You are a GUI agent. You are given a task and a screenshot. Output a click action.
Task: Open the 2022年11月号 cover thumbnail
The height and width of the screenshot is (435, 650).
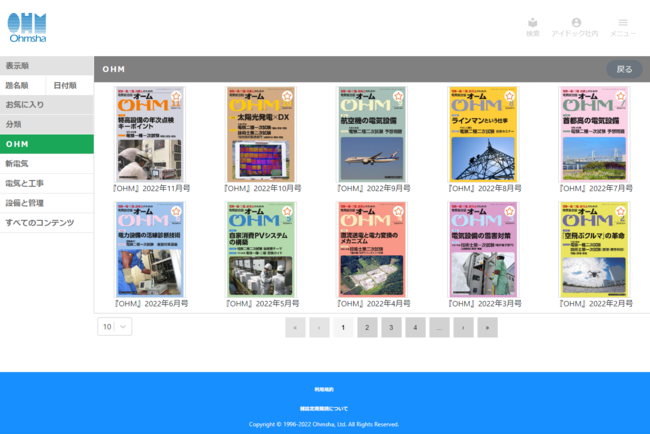(150, 134)
